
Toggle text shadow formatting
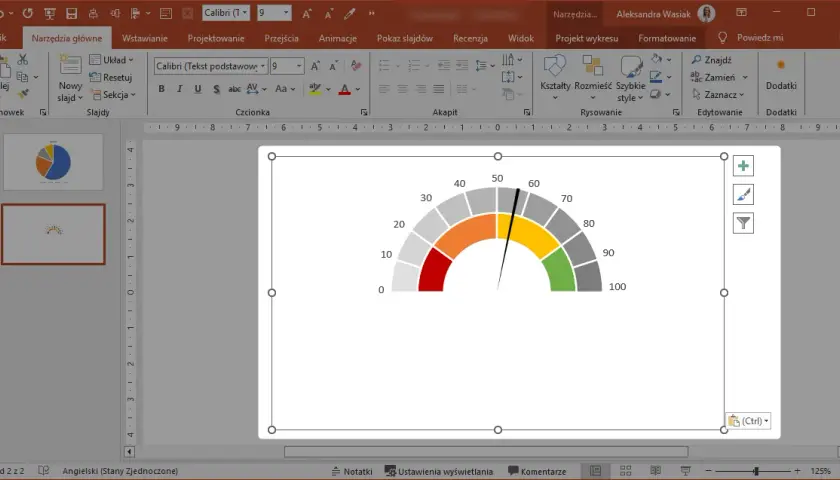pos(216,89)
